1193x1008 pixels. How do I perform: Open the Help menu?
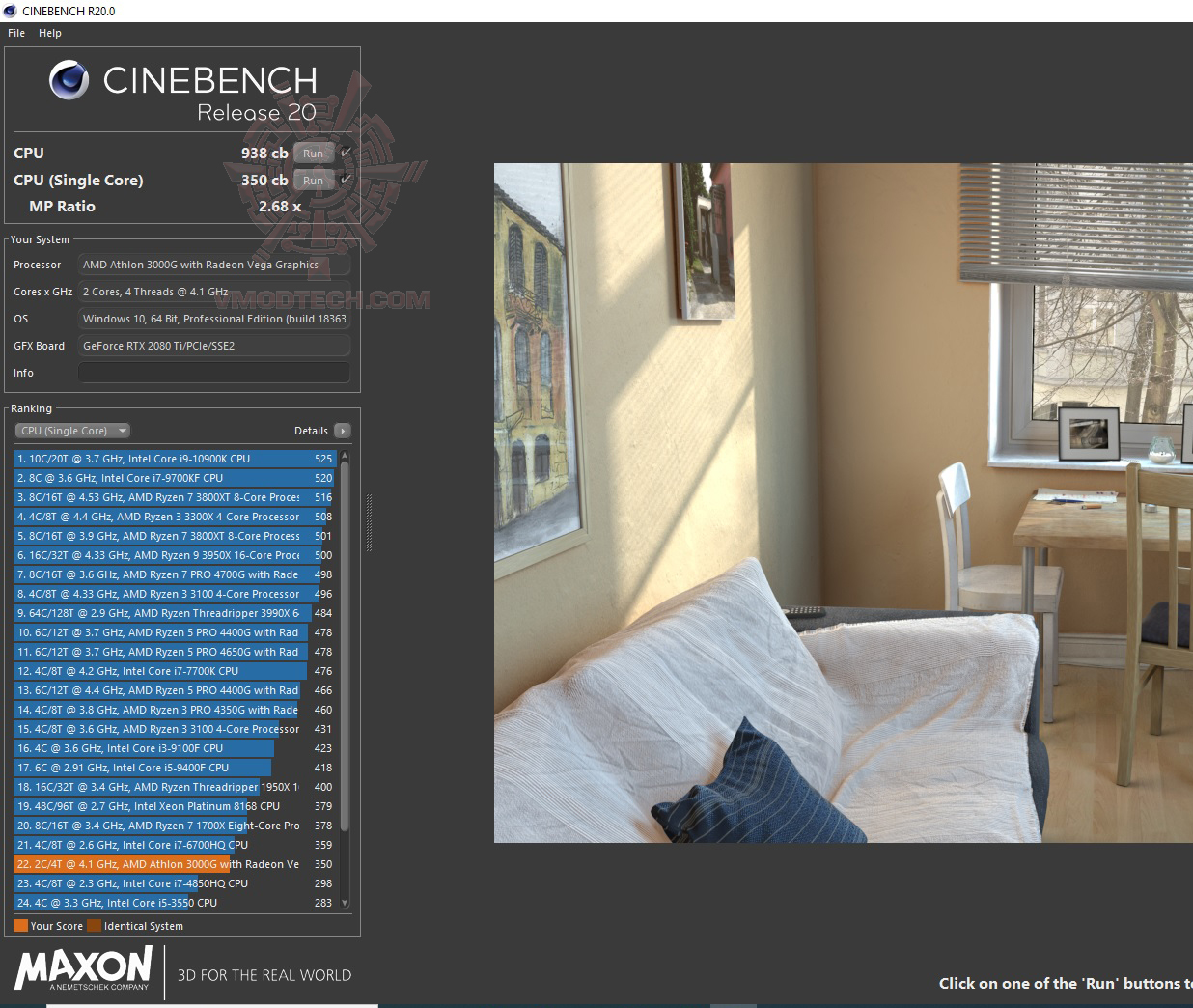[x=50, y=33]
